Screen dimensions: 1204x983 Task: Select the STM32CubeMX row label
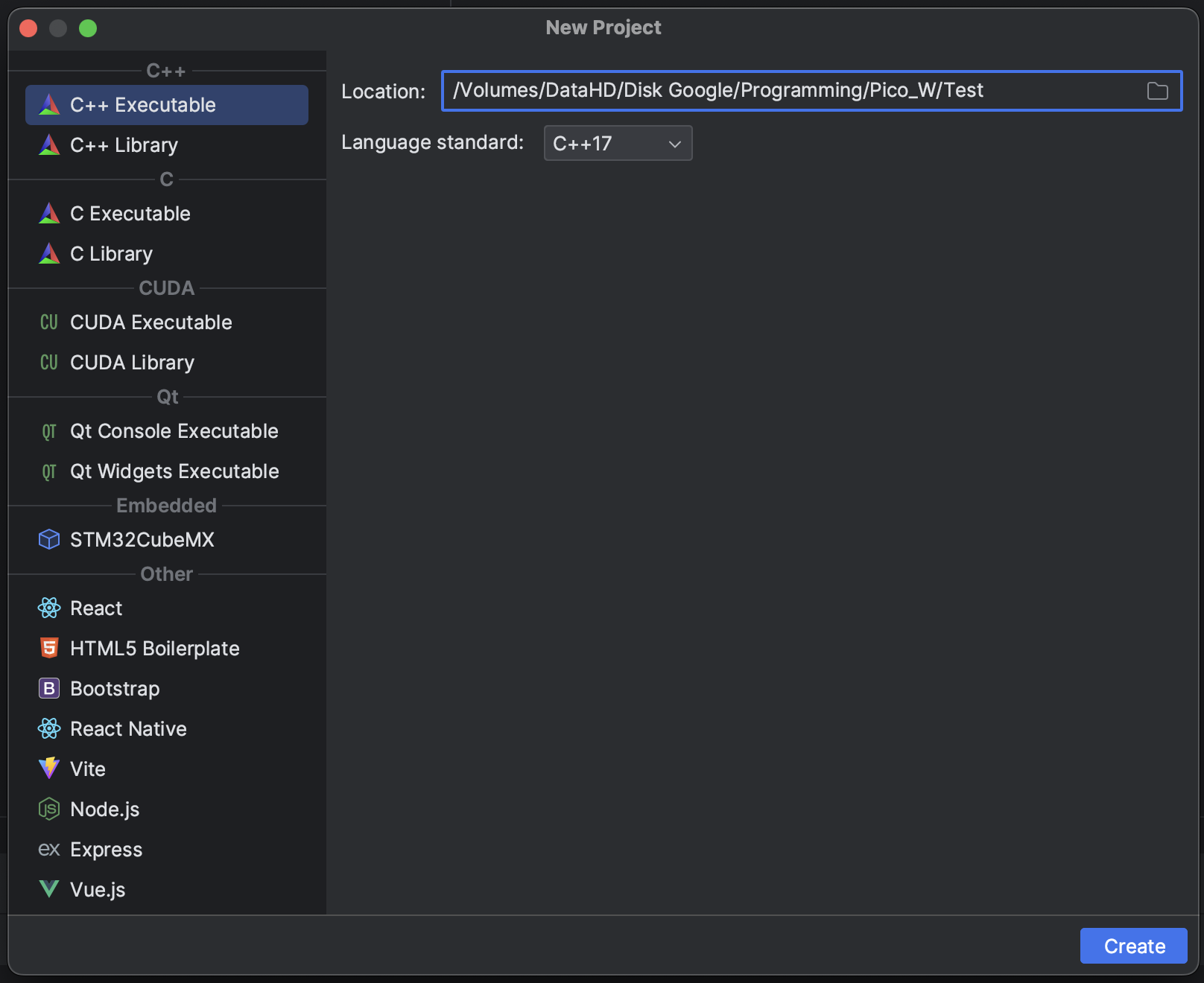point(142,540)
